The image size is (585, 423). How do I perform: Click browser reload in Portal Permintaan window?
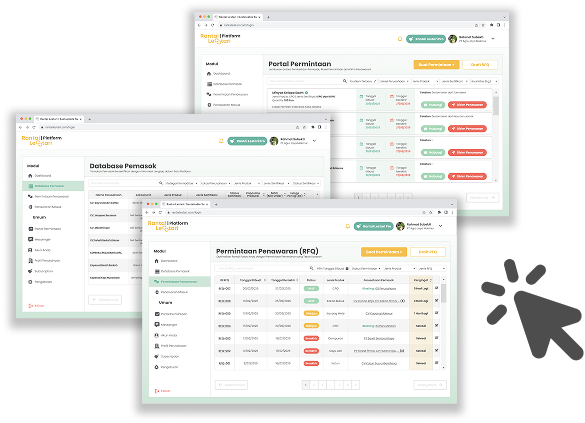point(213,25)
